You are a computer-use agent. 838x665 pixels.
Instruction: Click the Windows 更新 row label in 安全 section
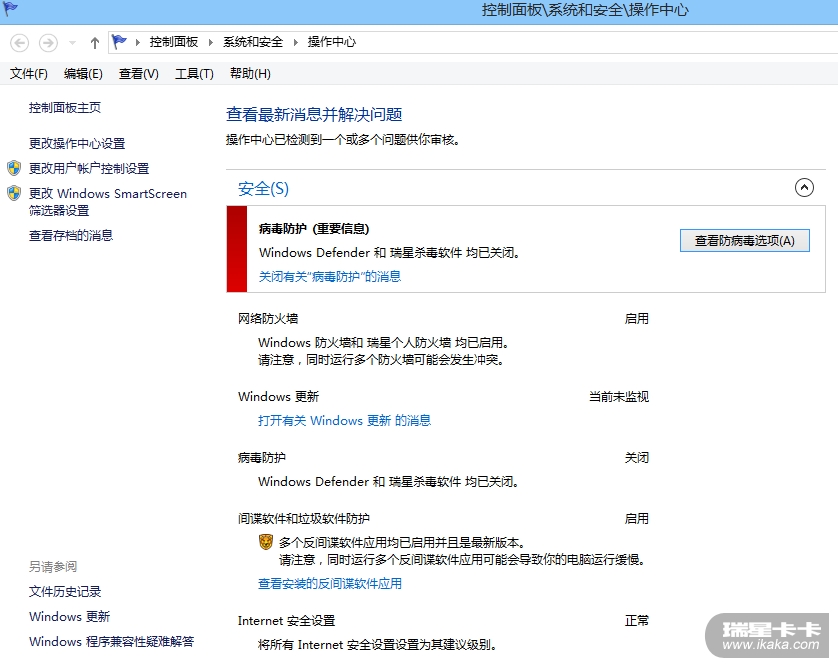[x=278, y=397]
